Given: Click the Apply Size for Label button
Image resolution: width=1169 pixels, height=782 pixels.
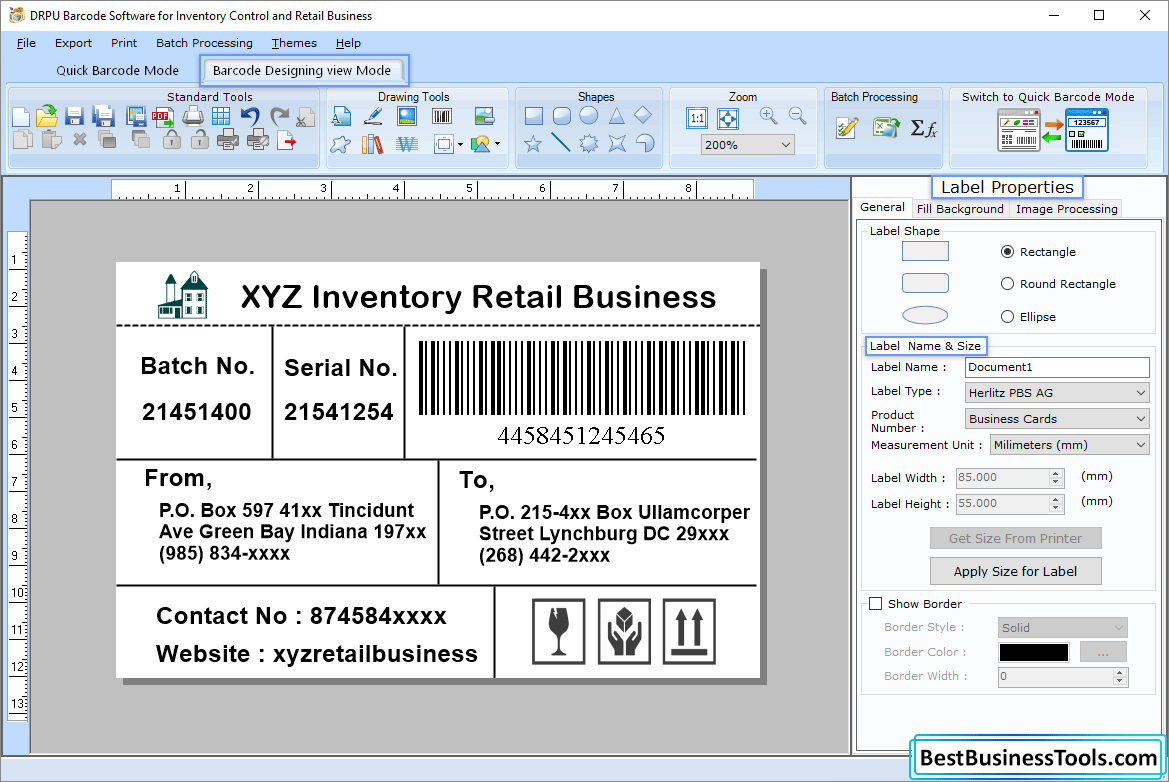Looking at the screenshot, I should 1015,572.
